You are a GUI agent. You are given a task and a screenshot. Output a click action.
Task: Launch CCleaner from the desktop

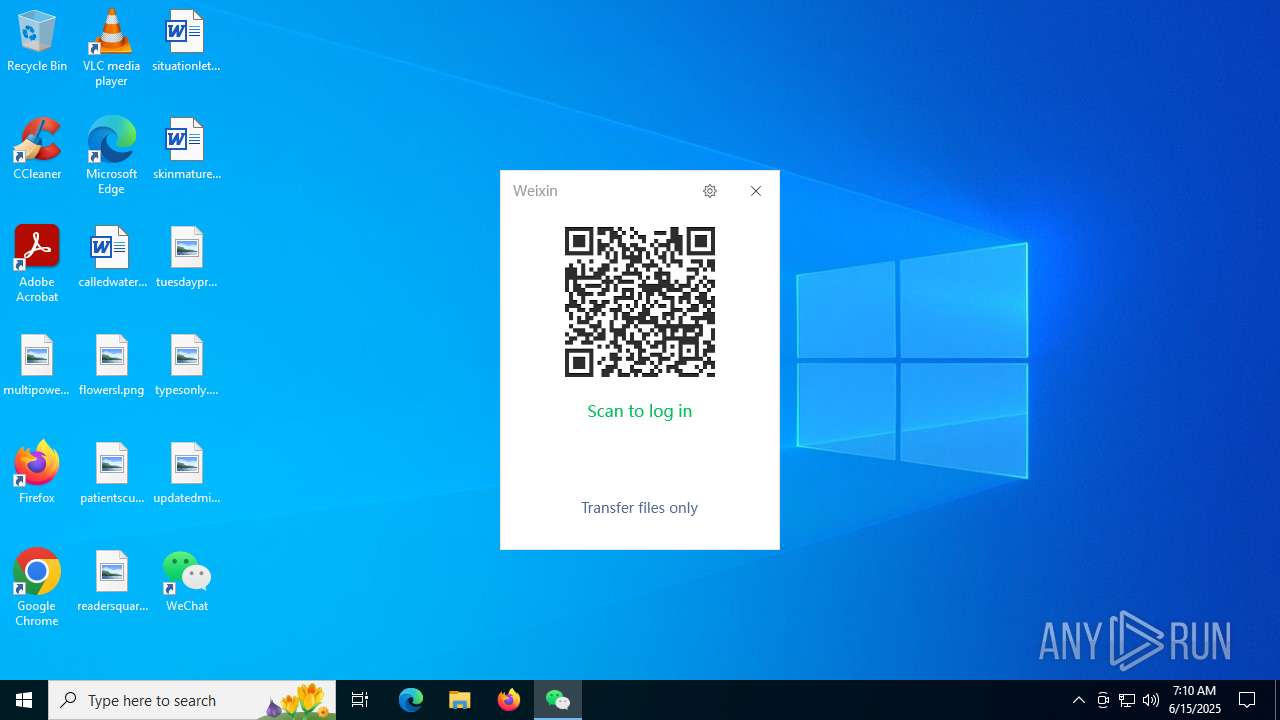(37, 149)
